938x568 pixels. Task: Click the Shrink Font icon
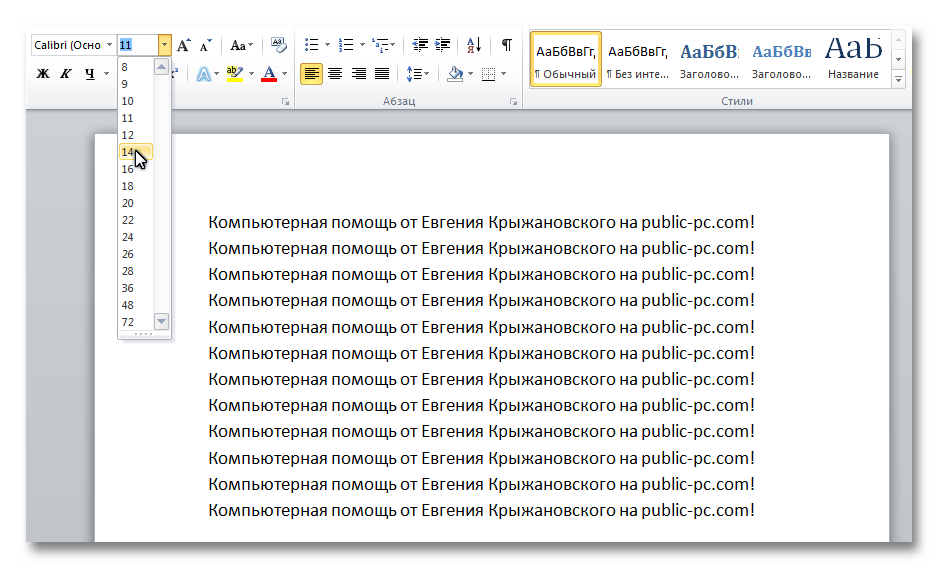206,45
